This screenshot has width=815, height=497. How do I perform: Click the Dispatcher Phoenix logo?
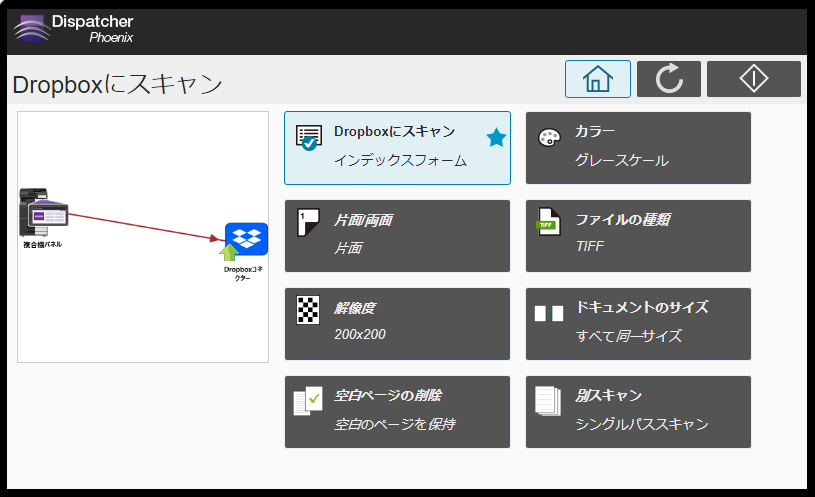pyautogui.click(x=73, y=29)
